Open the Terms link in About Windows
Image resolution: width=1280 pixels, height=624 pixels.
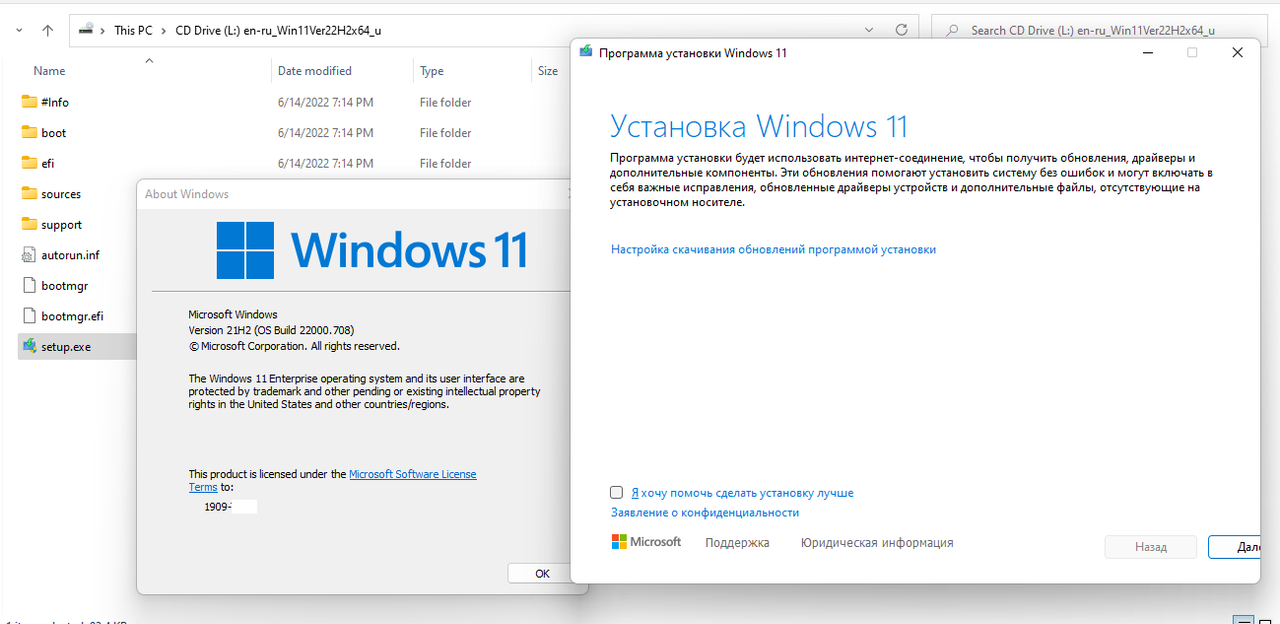coord(203,487)
